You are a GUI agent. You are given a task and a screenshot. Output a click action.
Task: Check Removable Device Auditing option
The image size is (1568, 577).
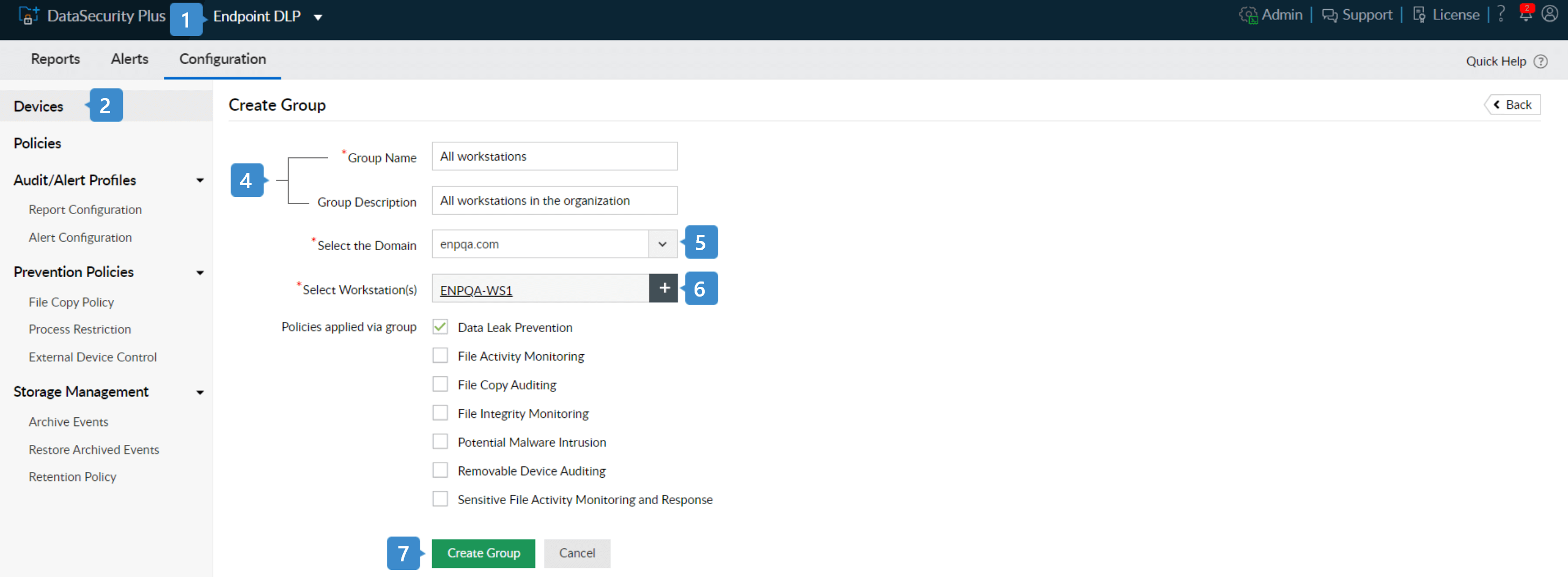coord(440,470)
